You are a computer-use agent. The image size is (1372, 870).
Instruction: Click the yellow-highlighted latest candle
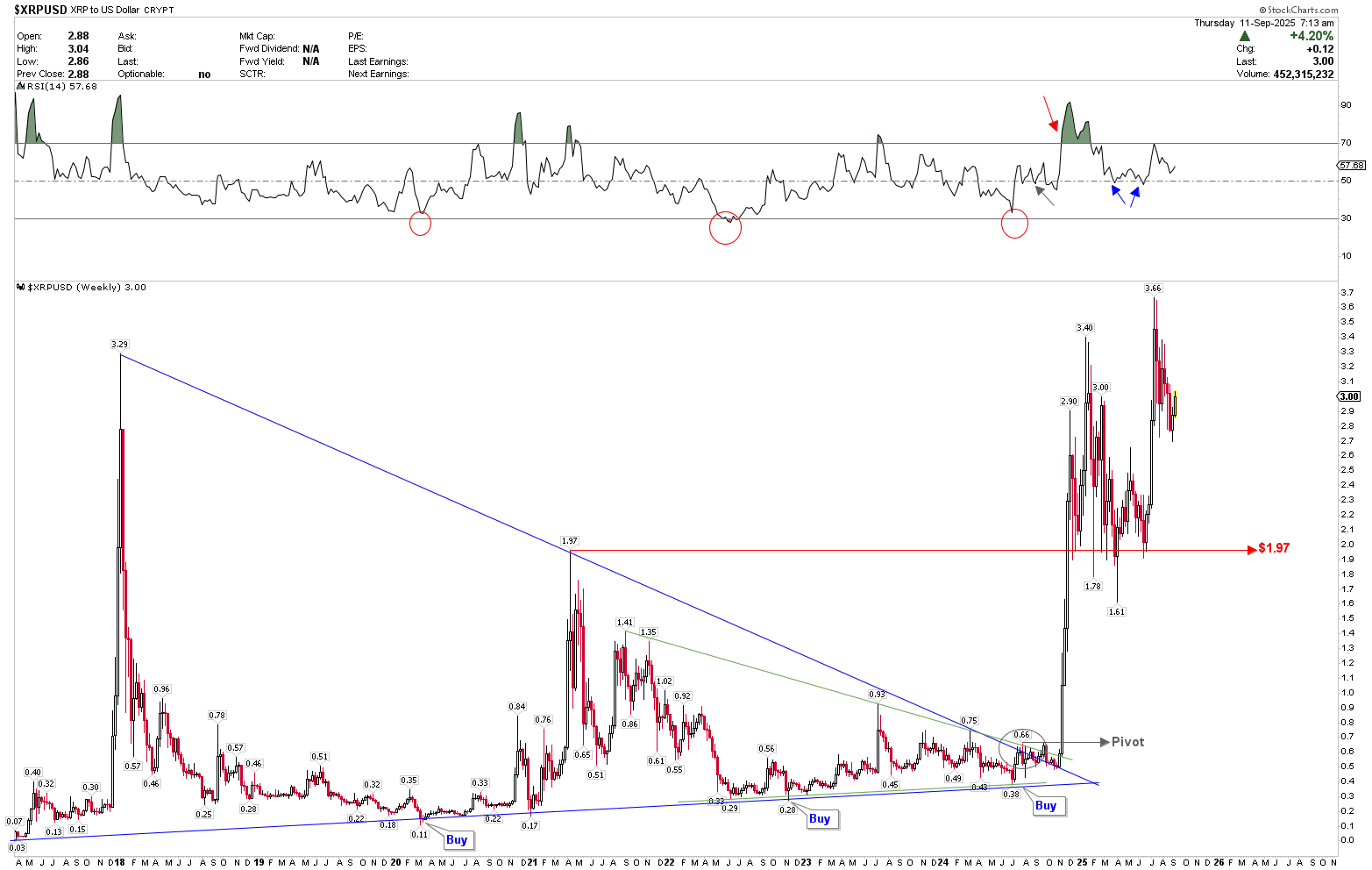tap(1175, 405)
